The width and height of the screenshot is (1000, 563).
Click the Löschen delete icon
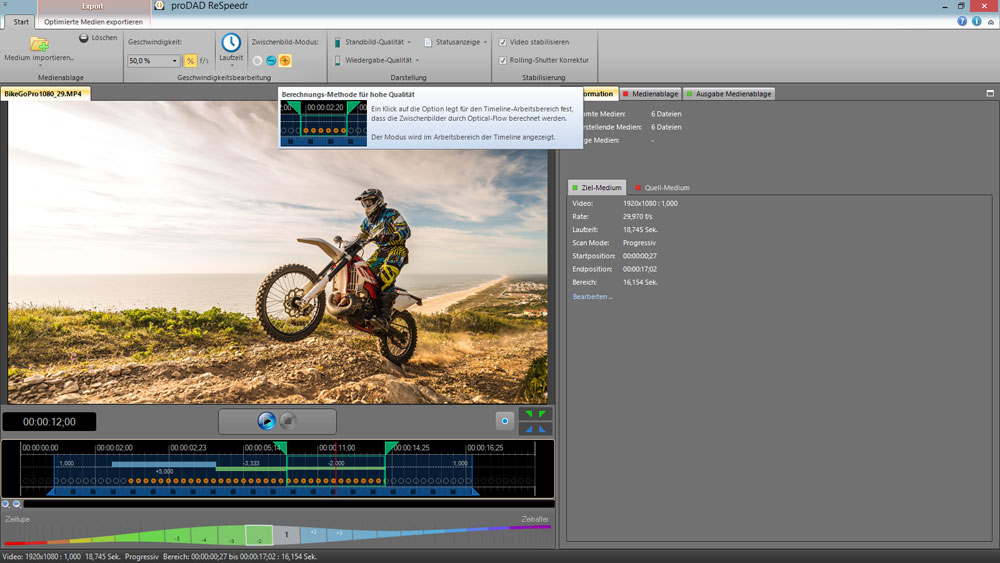84,38
